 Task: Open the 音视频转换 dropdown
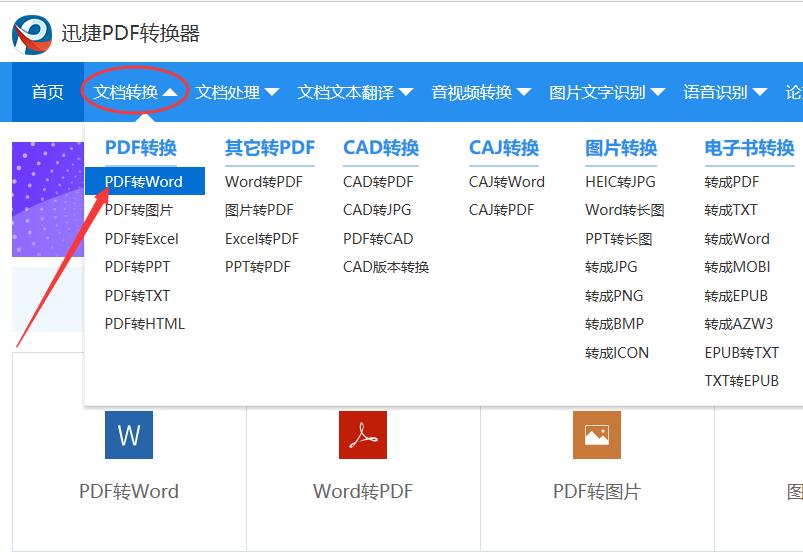pos(481,92)
